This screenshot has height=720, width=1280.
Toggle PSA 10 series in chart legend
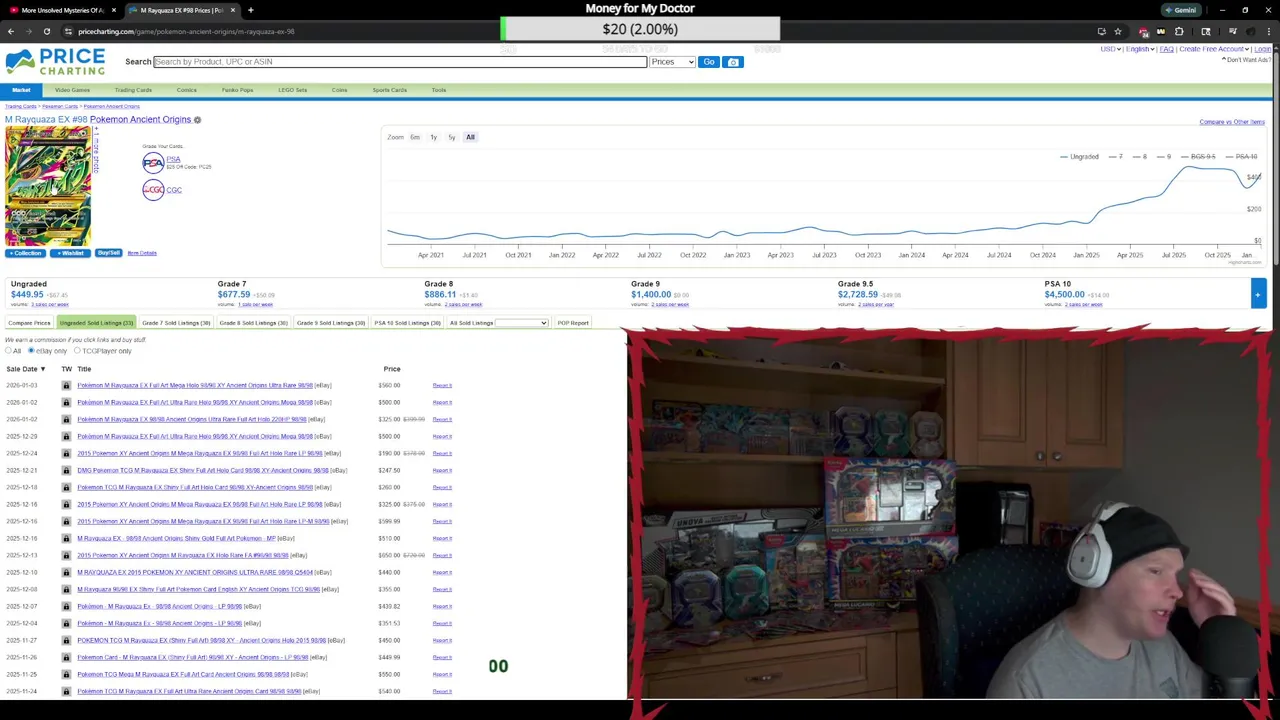1240,157
